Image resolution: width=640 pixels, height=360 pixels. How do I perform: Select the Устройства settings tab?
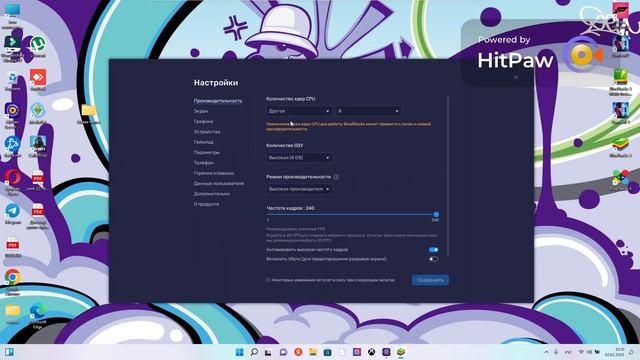[207, 132]
